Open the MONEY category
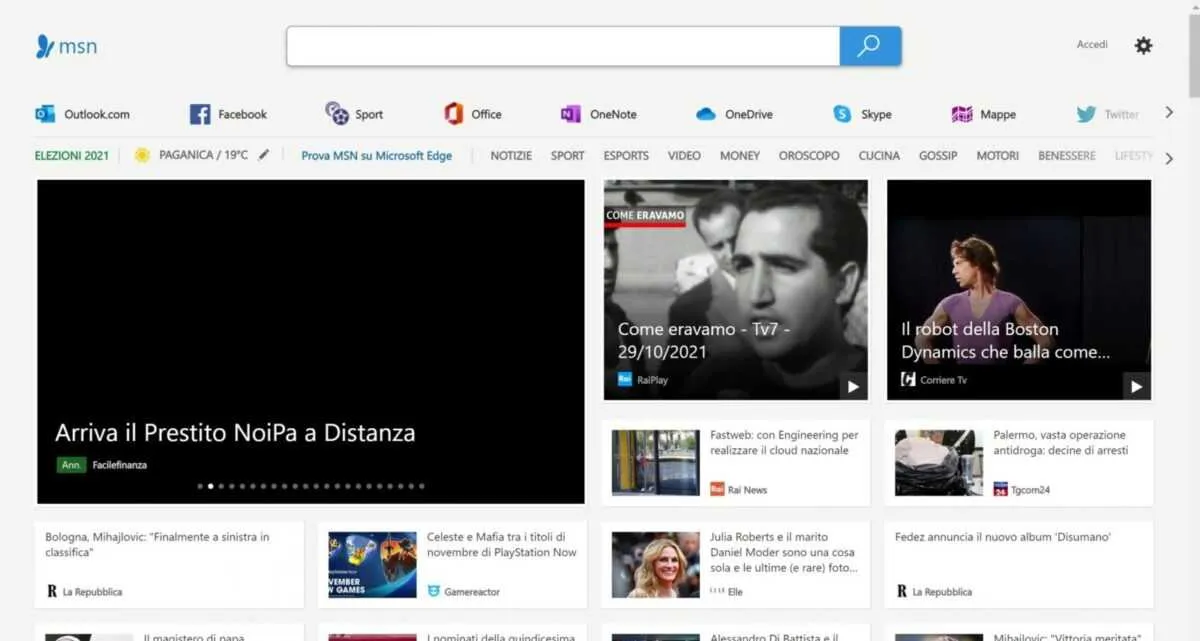1200x641 pixels. 740,156
